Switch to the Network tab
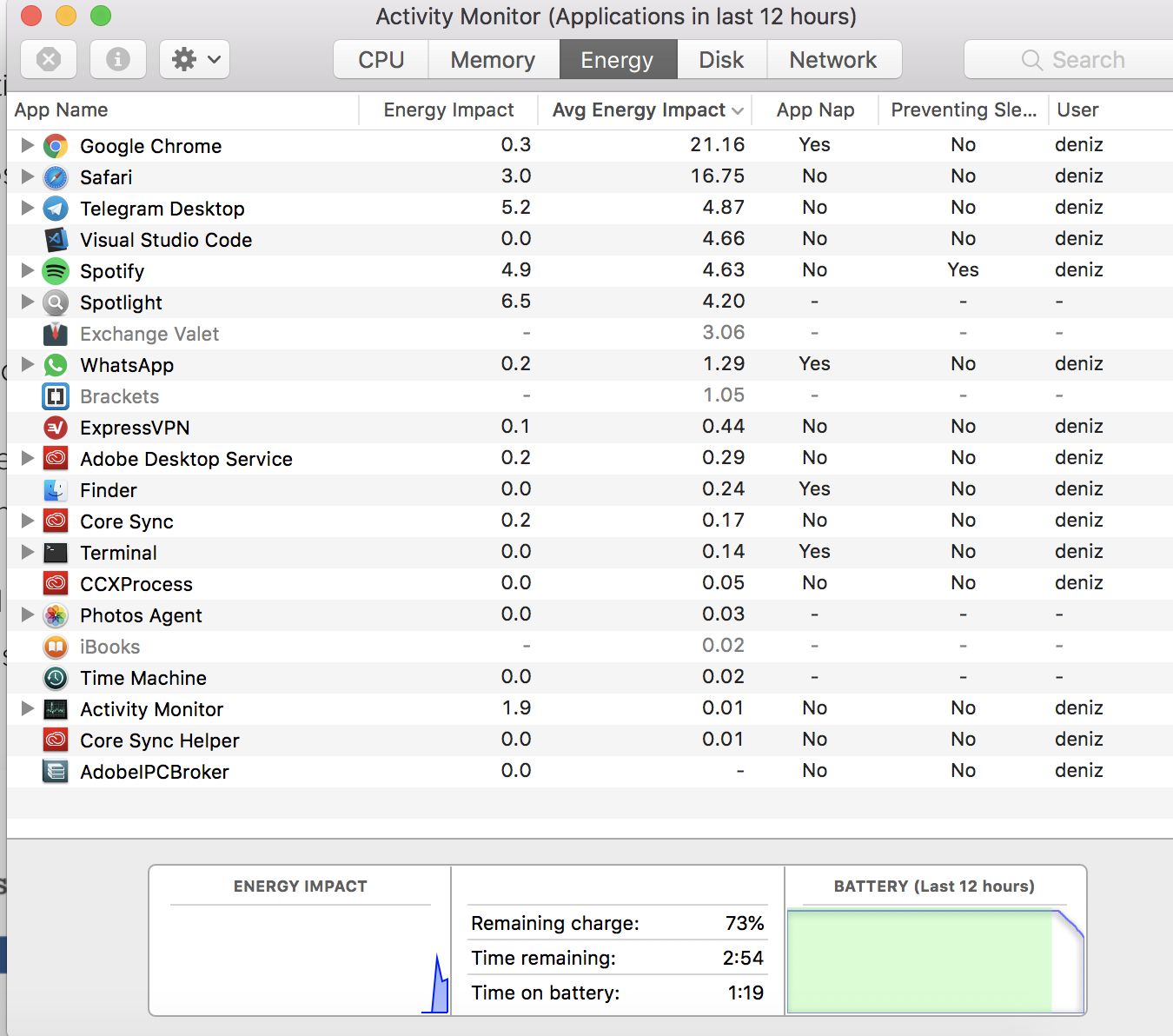Viewport: 1173px width, 1036px height. click(833, 59)
